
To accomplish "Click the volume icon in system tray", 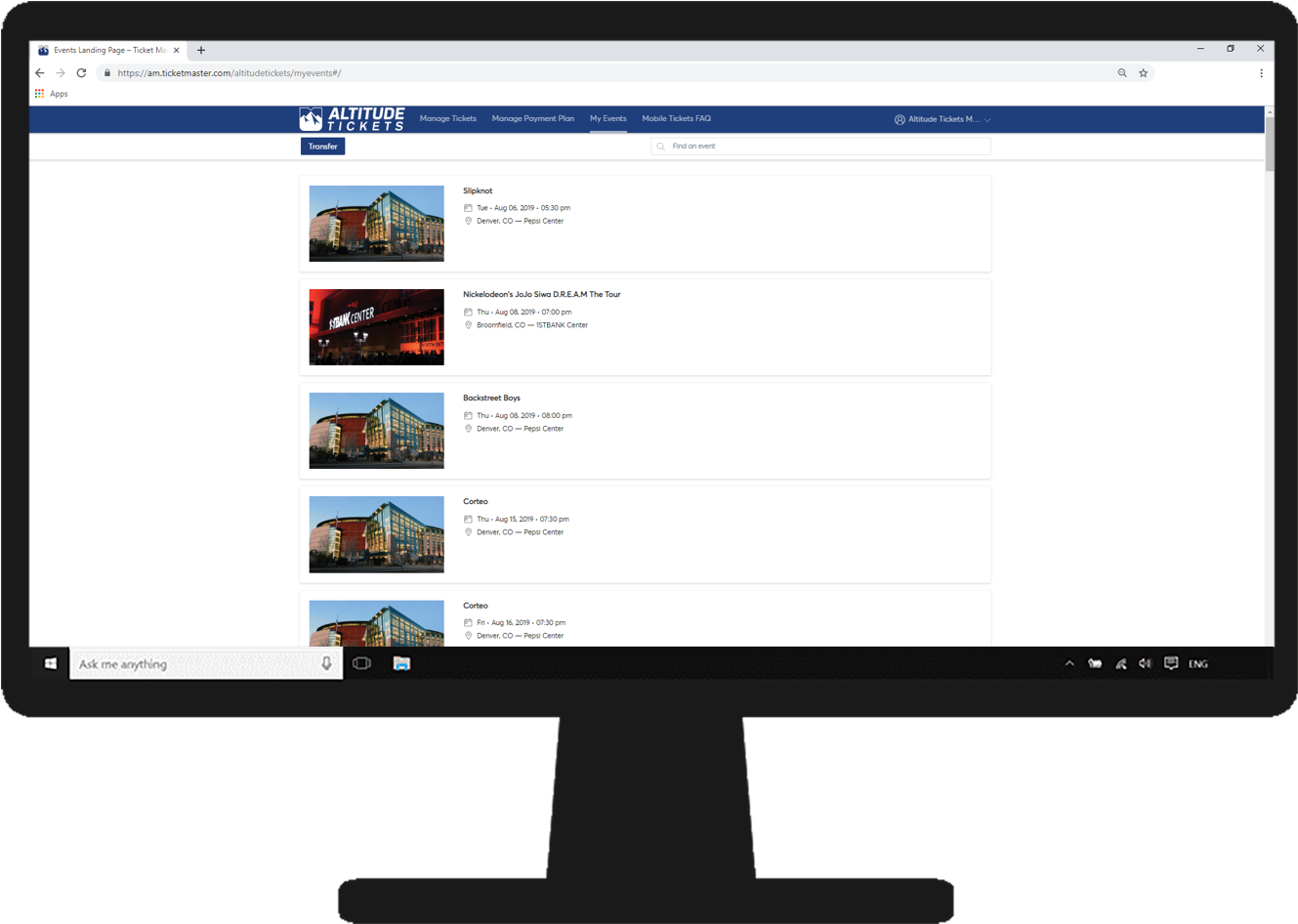I will point(1145,664).
